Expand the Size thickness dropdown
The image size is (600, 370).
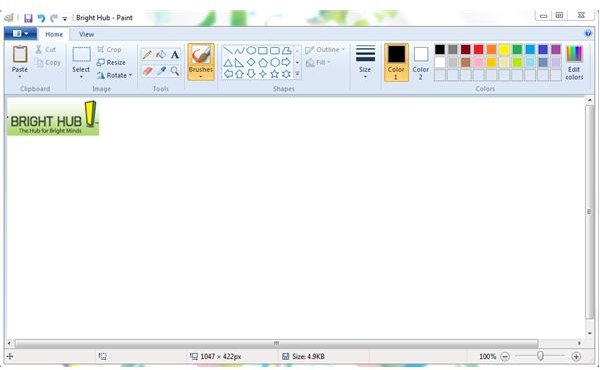pyautogui.click(x=365, y=62)
